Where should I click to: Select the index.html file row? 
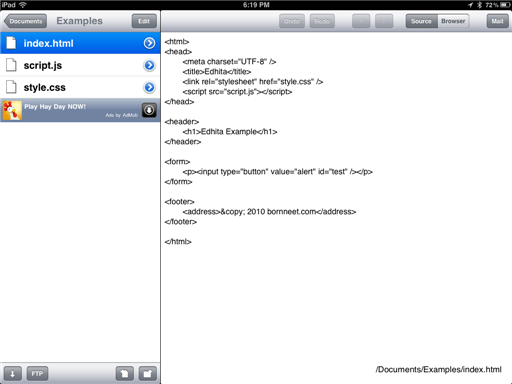pyautogui.click(x=80, y=43)
